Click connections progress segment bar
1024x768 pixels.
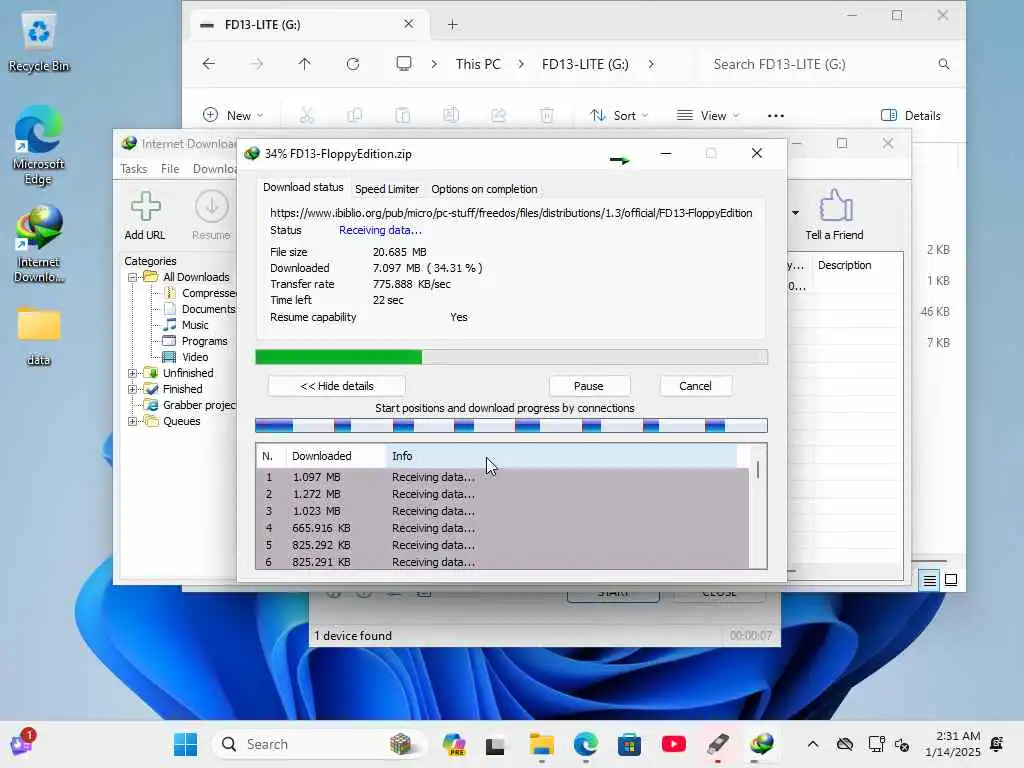coord(511,426)
